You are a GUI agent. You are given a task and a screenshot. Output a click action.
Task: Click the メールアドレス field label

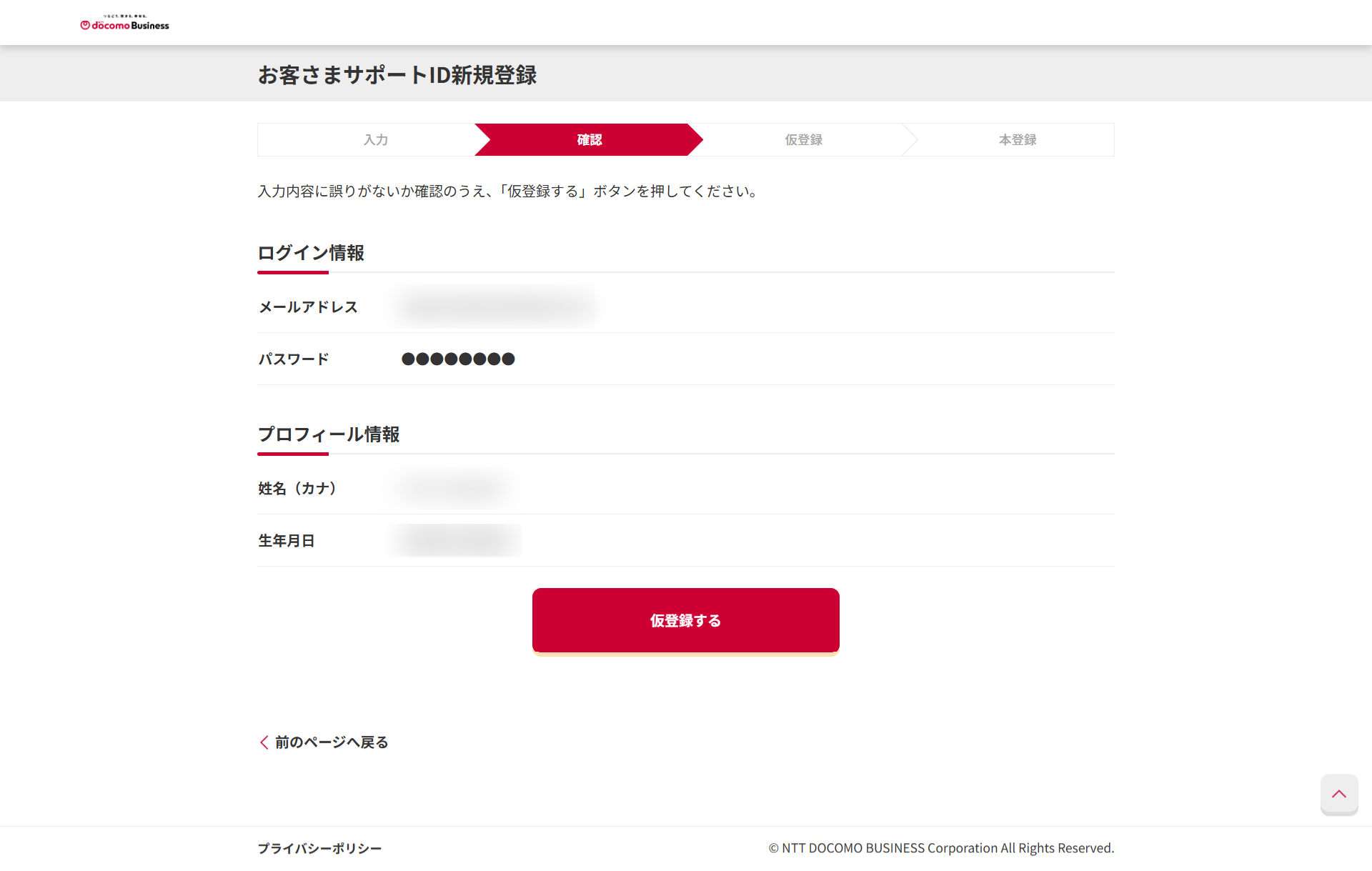click(308, 307)
